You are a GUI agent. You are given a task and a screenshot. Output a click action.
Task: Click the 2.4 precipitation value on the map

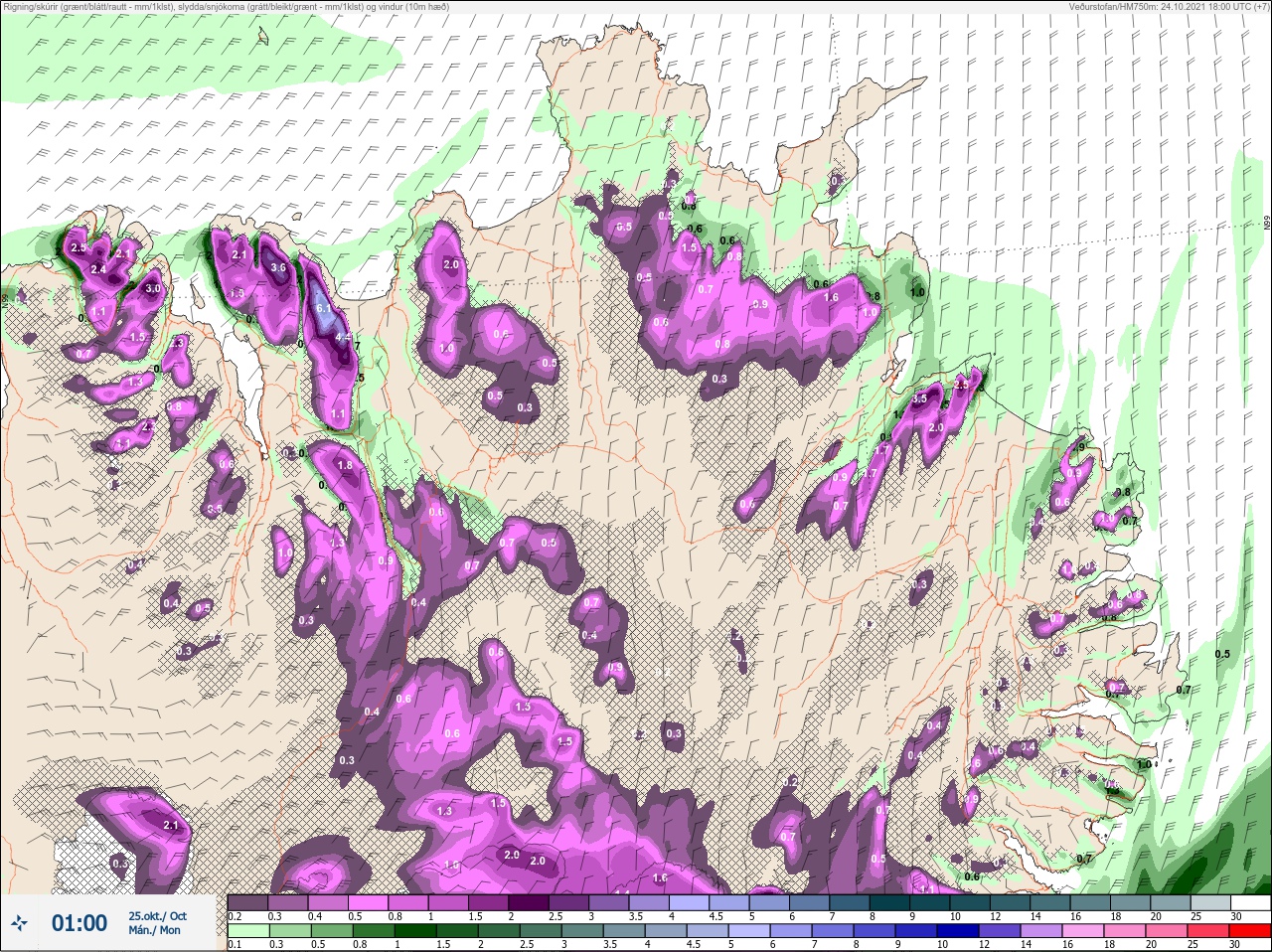tap(98, 269)
